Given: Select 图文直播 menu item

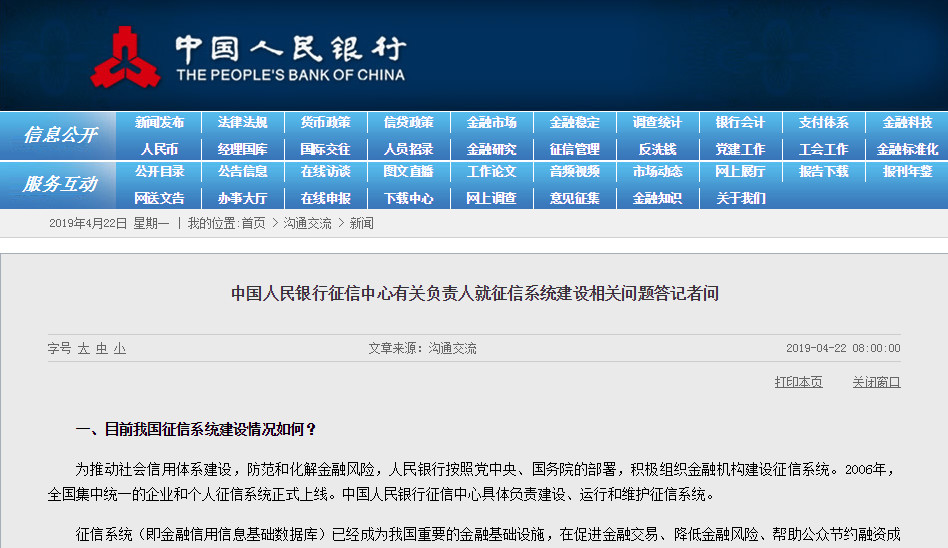Looking at the screenshot, I should [x=409, y=171].
